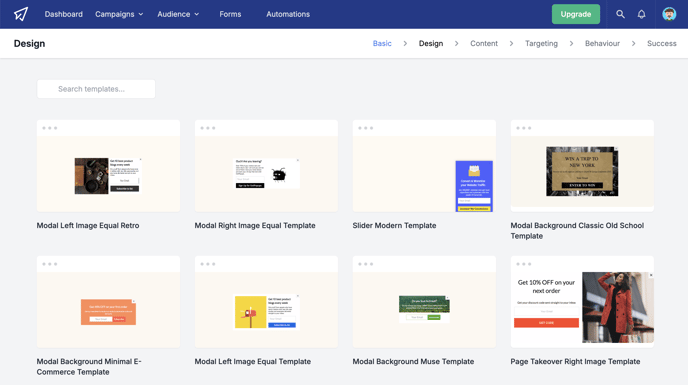Select the Modal Left Image Equal Template thumbnail
Image resolution: width=688 pixels, height=385 pixels.
pyautogui.click(x=266, y=302)
